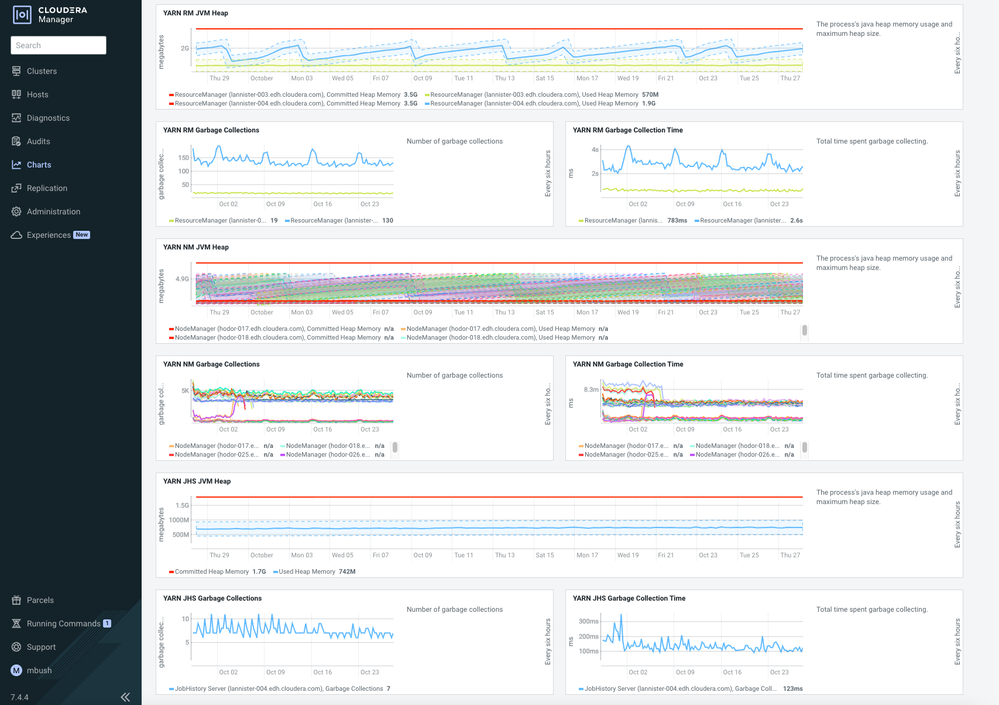Click ResourceManager legend entry showing 783ms
Image resolution: width=999 pixels, height=705 pixels.
[633, 220]
